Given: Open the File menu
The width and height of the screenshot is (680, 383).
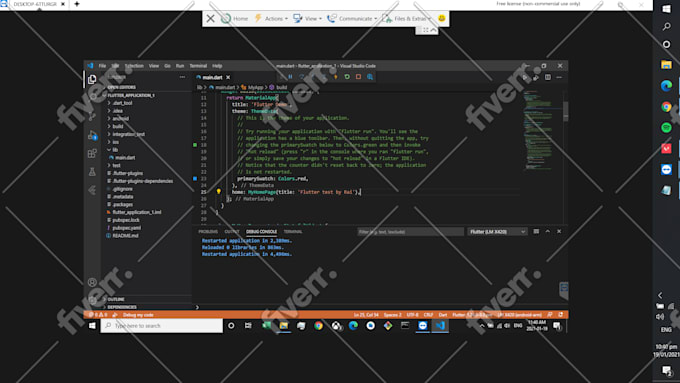Looking at the screenshot, I should pyautogui.click(x=102, y=66).
